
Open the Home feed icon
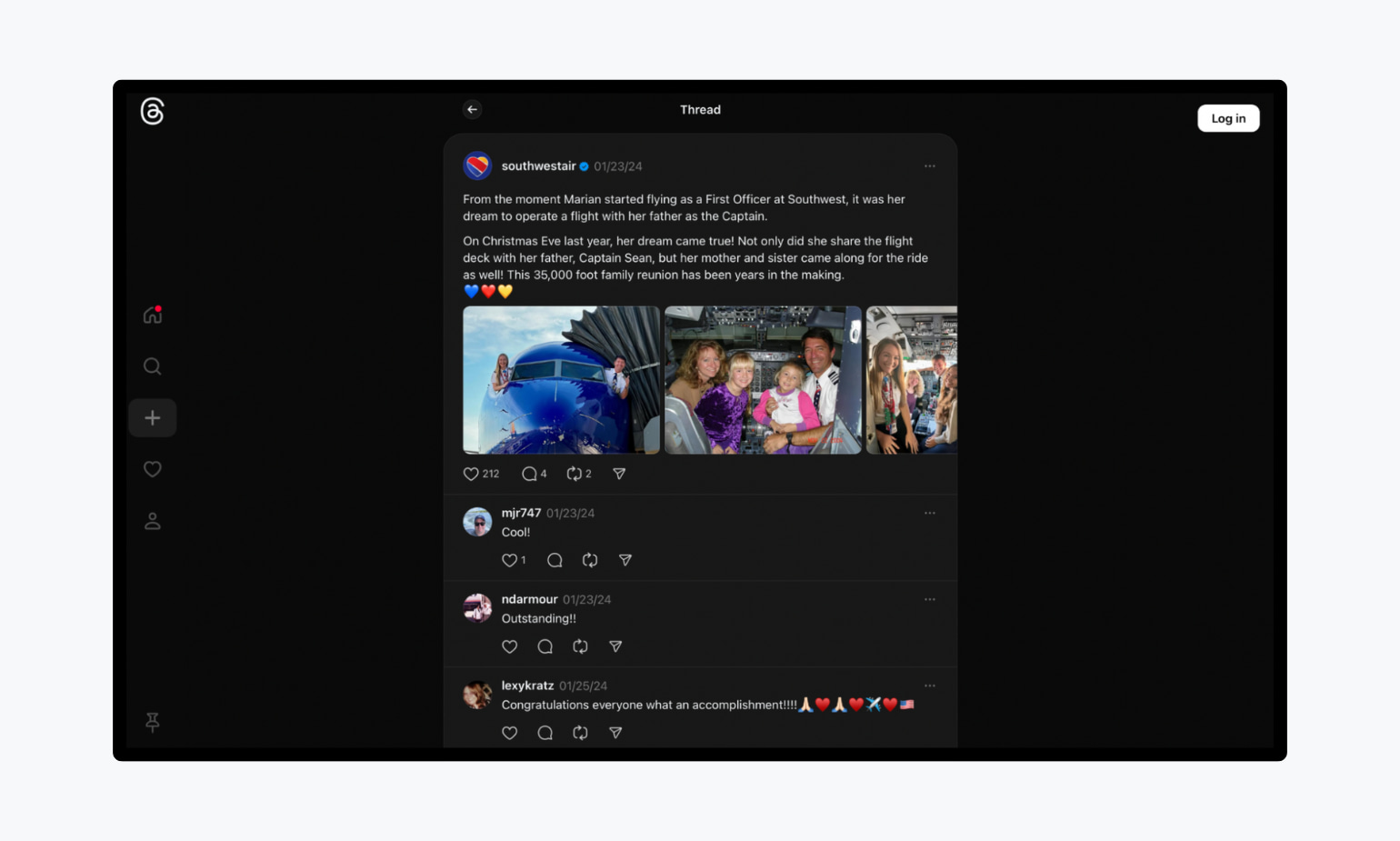click(152, 315)
